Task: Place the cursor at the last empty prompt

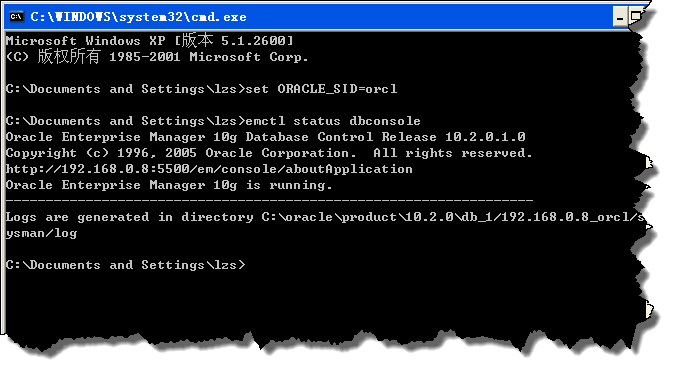Action: [250, 265]
